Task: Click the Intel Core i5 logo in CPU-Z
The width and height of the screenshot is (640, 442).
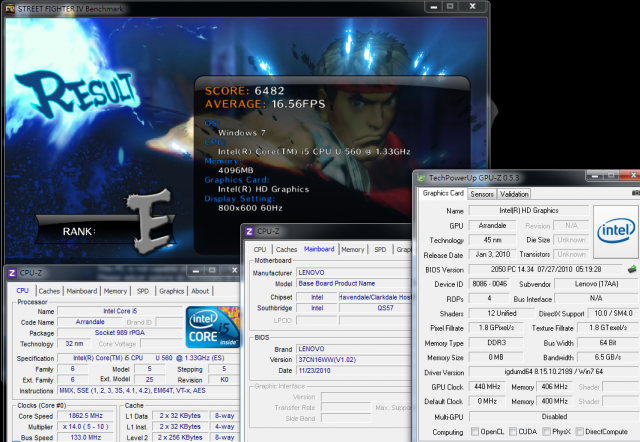Action: pyautogui.click(x=212, y=327)
